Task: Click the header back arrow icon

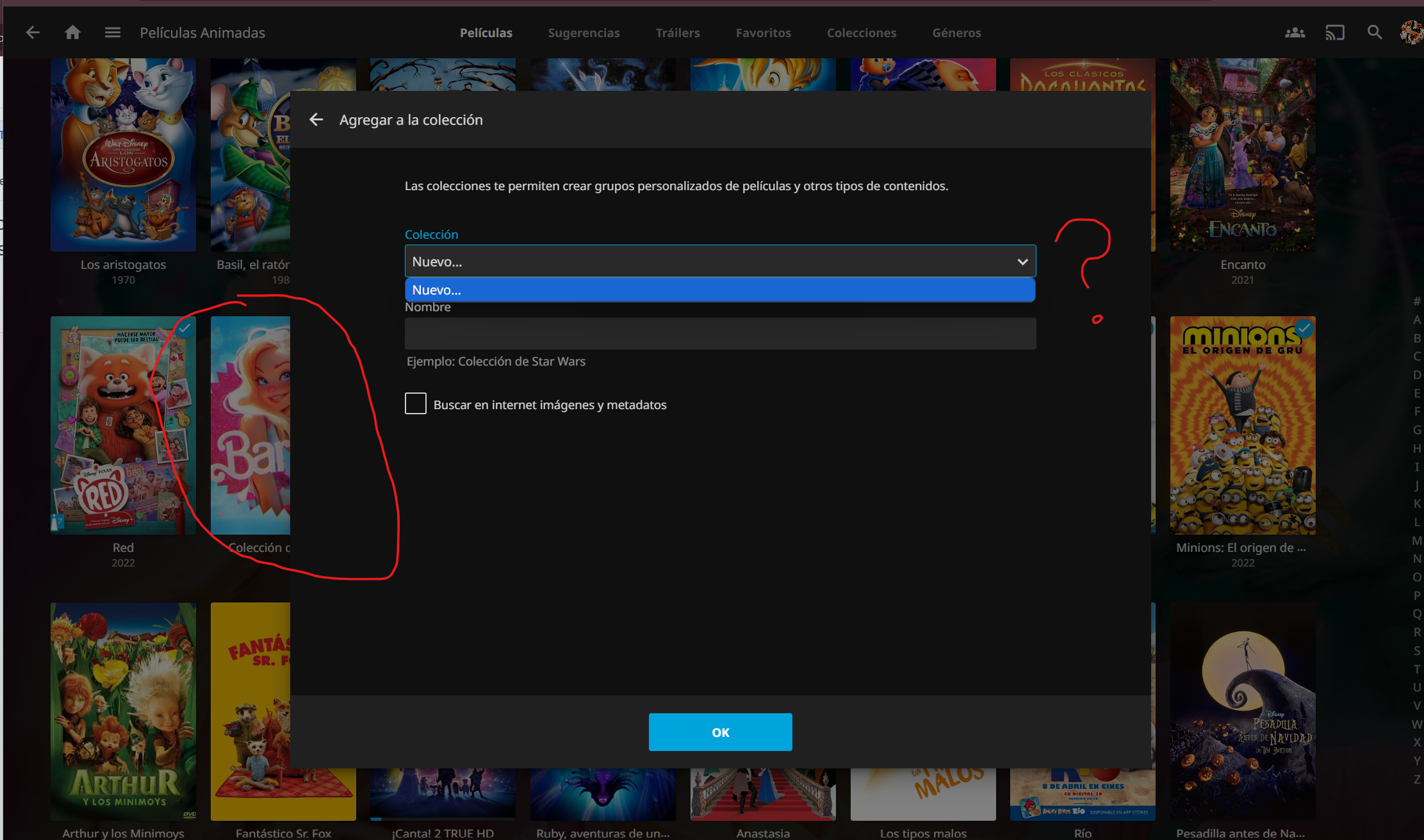Action: (33, 33)
